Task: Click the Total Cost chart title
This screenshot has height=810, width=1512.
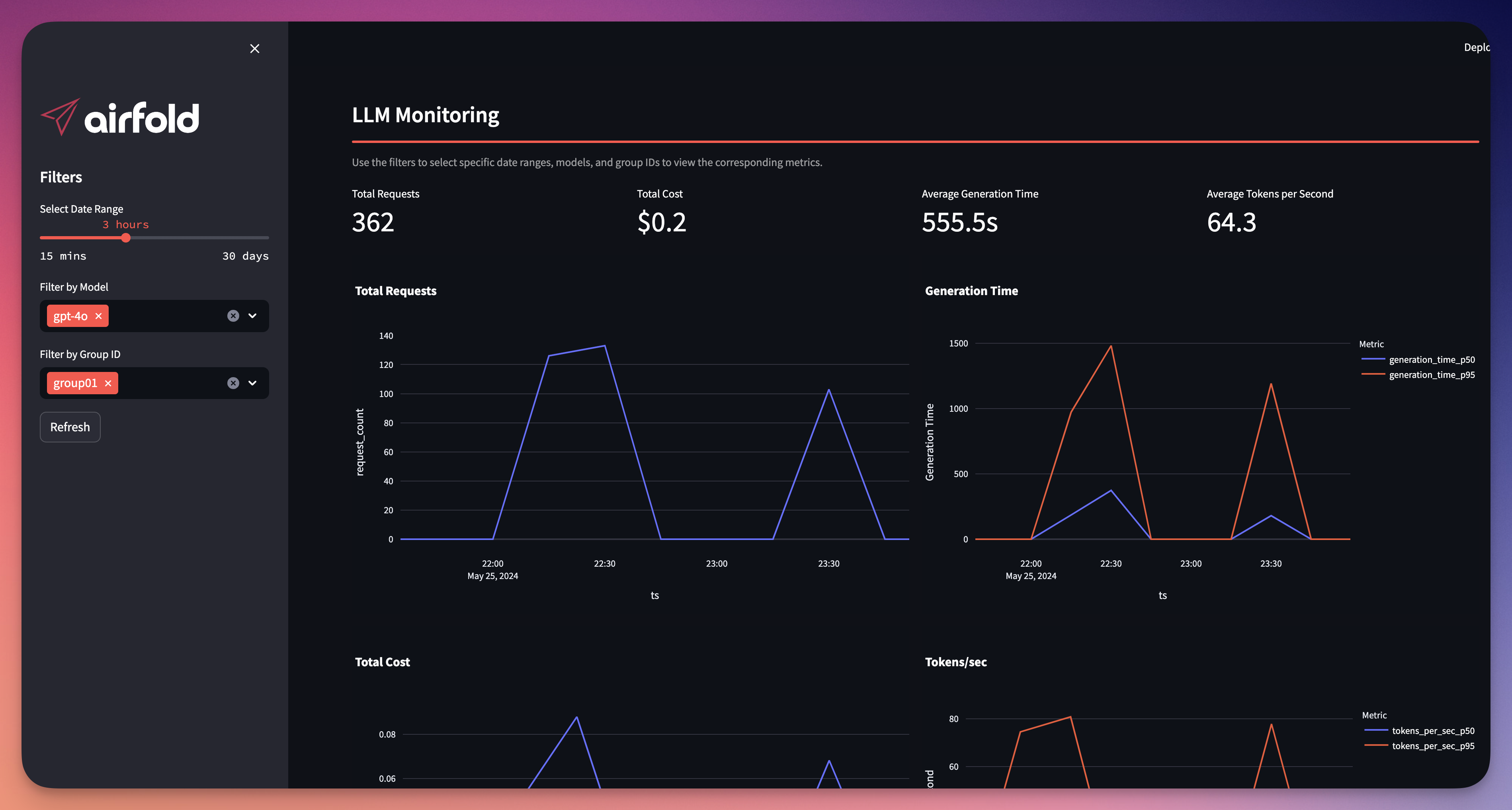Action: click(382, 662)
